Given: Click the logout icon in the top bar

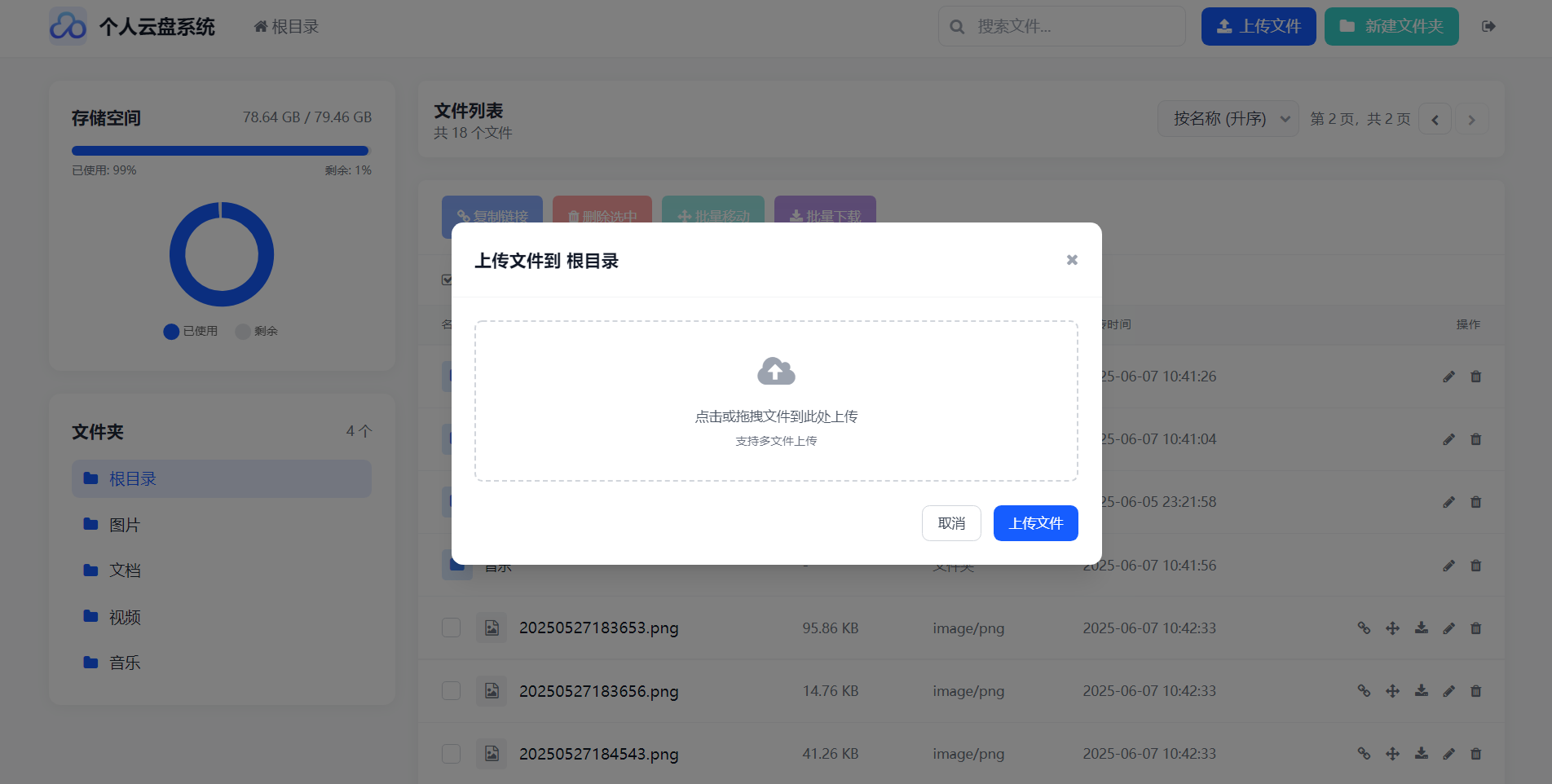Looking at the screenshot, I should [1488, 26].
